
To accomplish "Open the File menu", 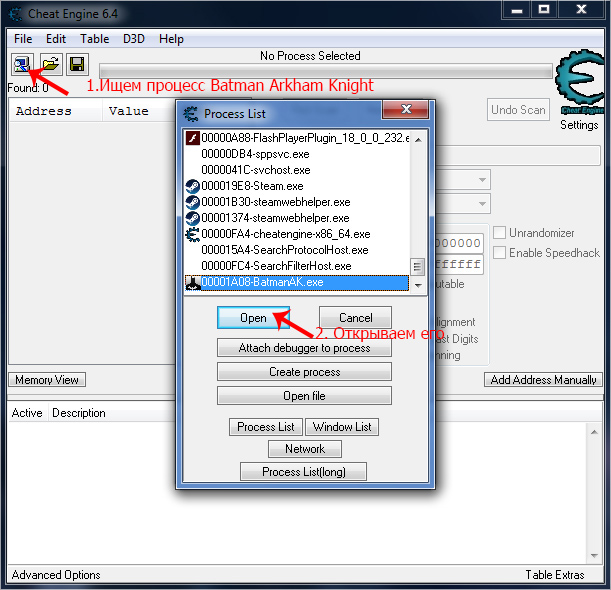I will pos(23,39).
